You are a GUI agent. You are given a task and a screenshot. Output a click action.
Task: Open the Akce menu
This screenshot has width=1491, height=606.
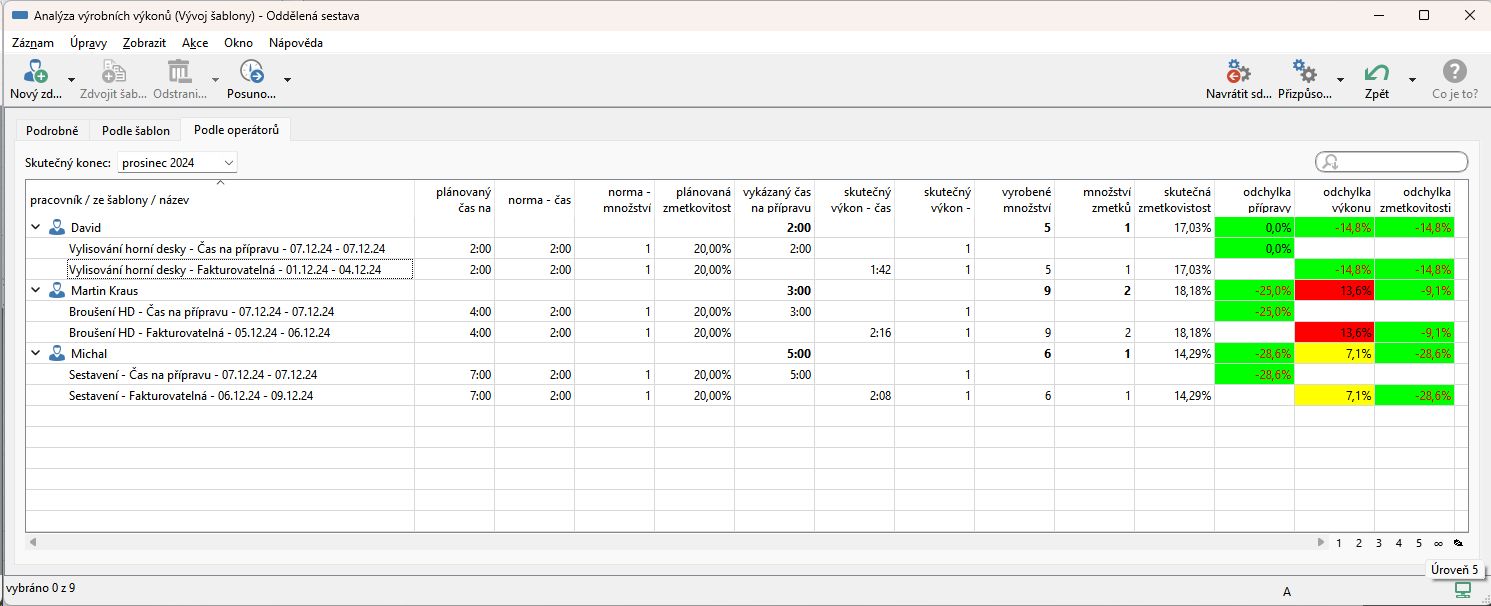point(195,43)
